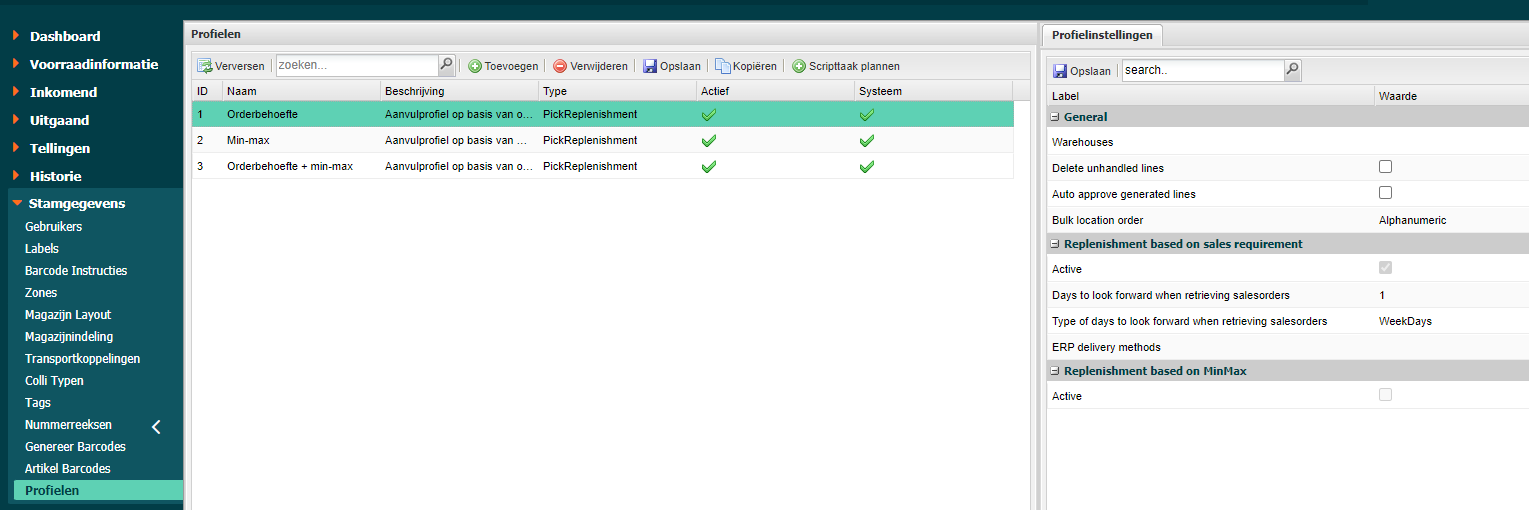Viewport: 1529px width, 510px height.
Task: Enable the Delete unhandled lines checkbox
Action: pyautogui.click(x=1385, y=167)
